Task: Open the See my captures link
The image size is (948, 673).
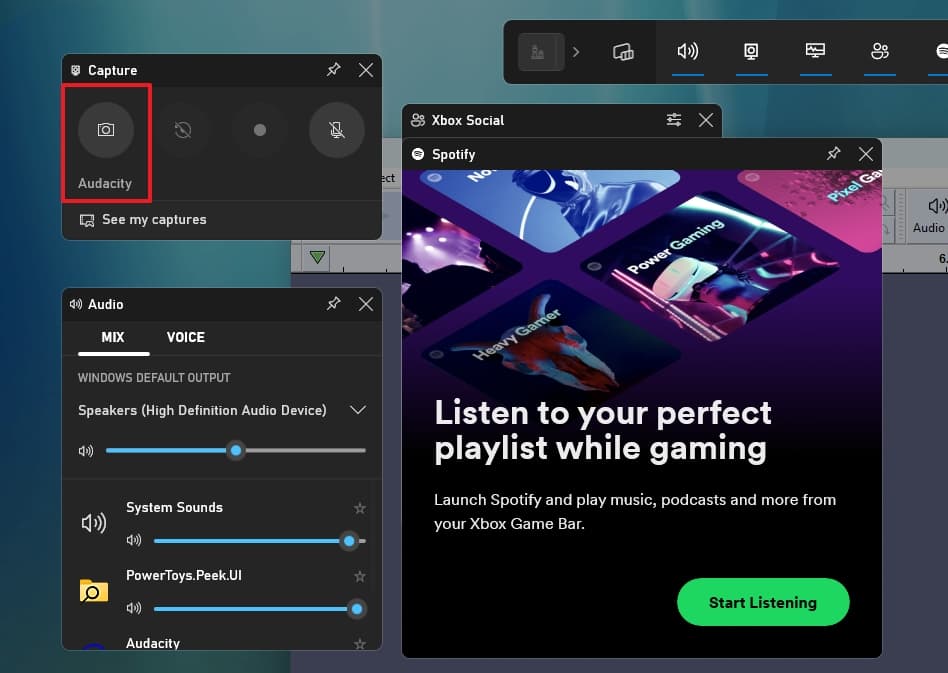Action: pyautogui.click(x=153, y=220)
